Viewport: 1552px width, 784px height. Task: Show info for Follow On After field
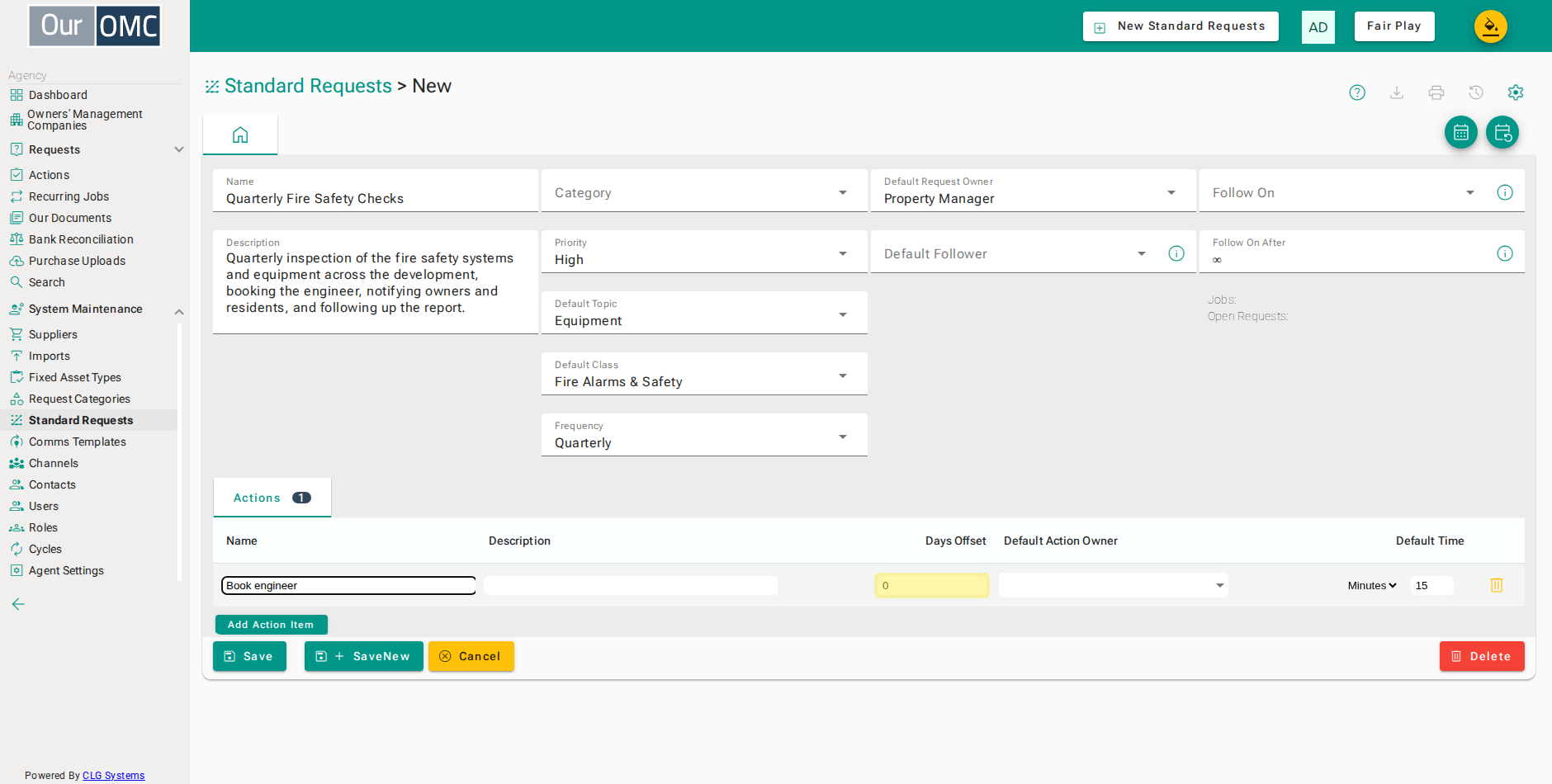(1505, 253)
